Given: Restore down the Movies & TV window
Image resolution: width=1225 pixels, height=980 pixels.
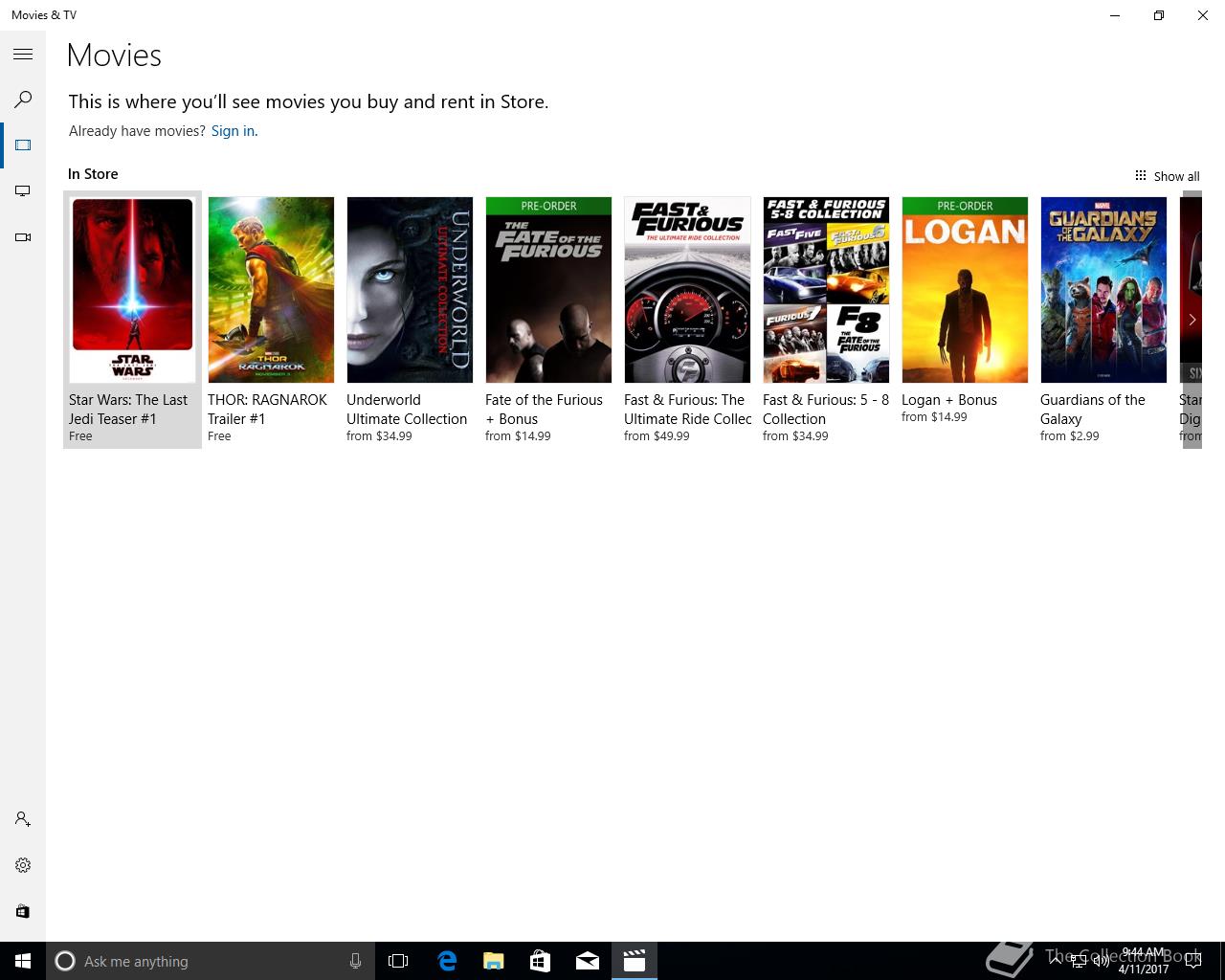Looking at the screenshot, I should [1159, 15].
